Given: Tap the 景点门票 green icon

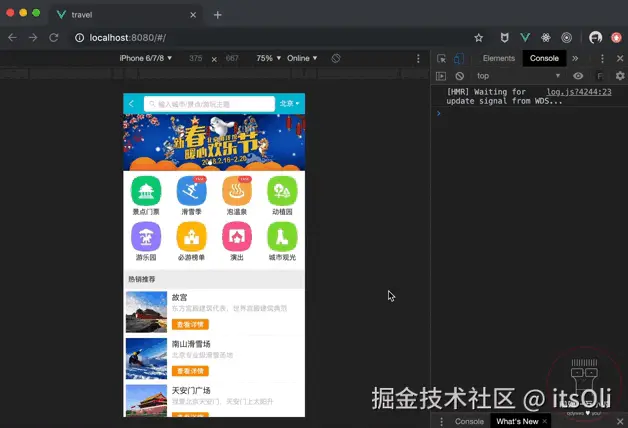Looking at the screenshot, I should (x=146, y=191).
